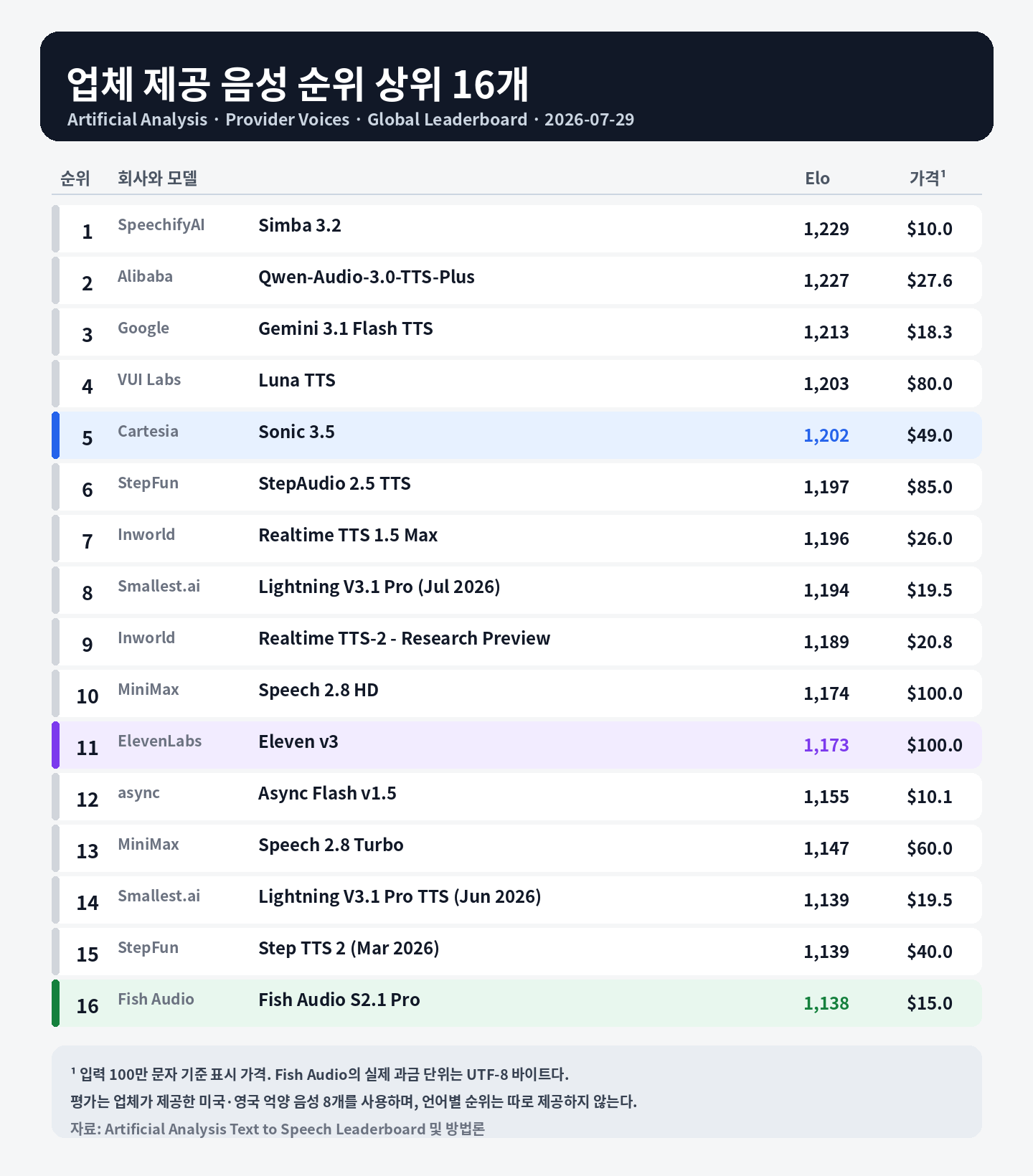Viewport: 1033px width, 1176px height.
Task: Click the price '$10.1'
Action: (930, 797)
